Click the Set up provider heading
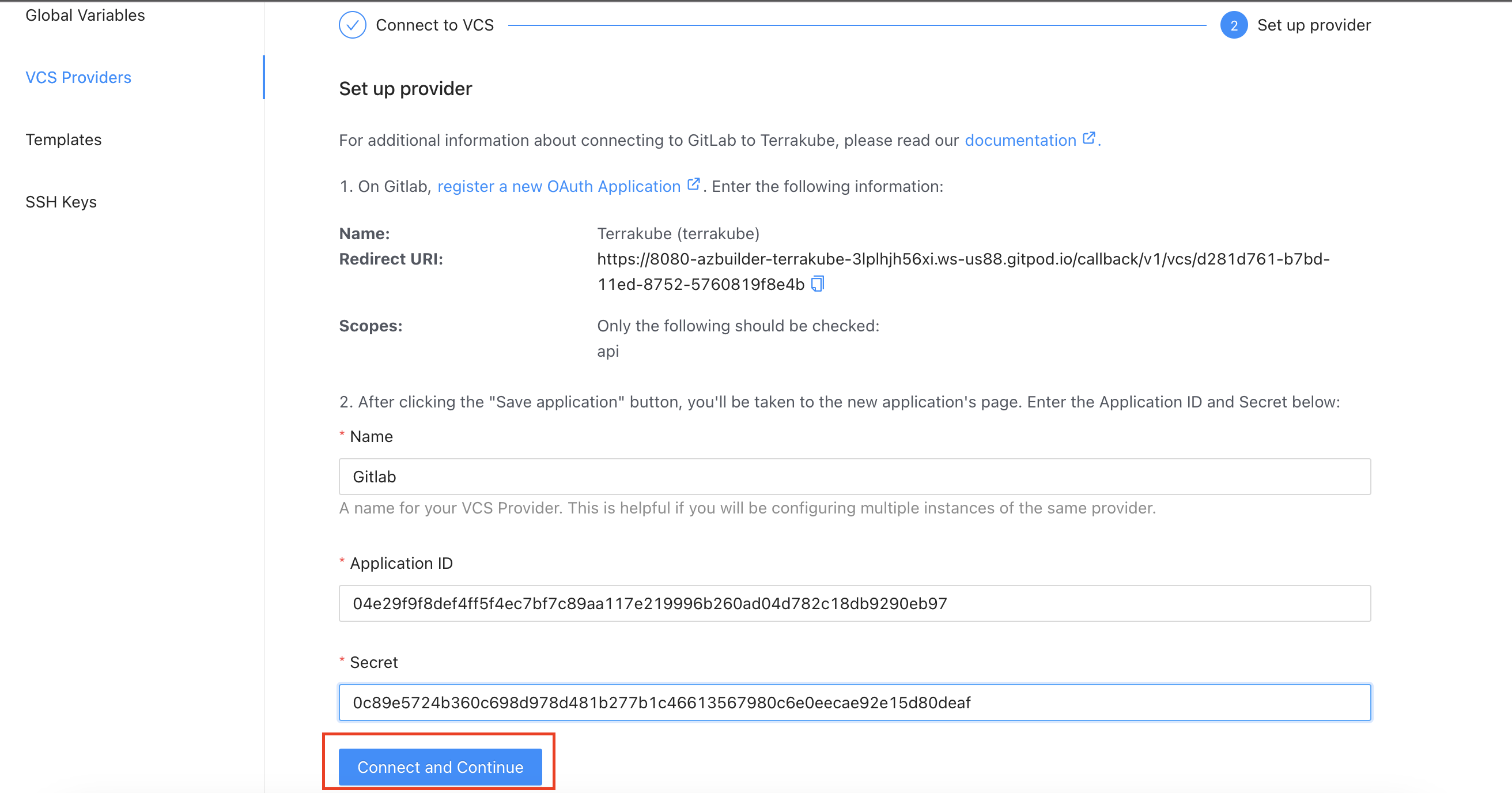 click(405, 89)
